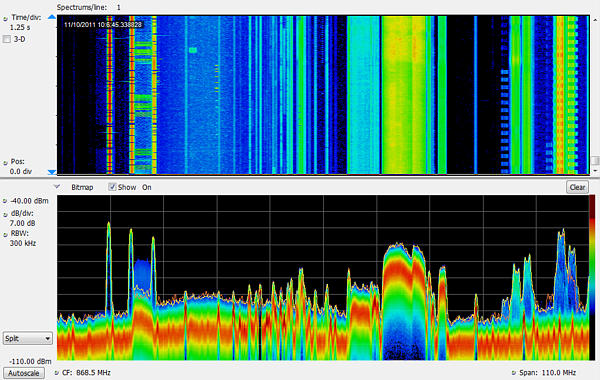Click the blue down arrow near Pos
This screenshot has width=600, height=380.
(52, 172)
